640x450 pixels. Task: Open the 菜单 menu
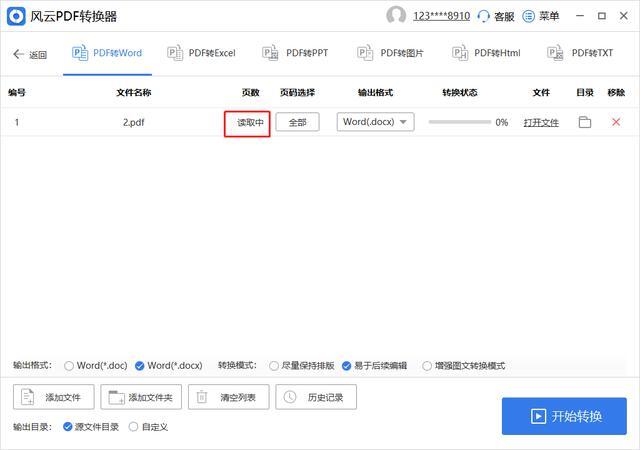[540, 16]
